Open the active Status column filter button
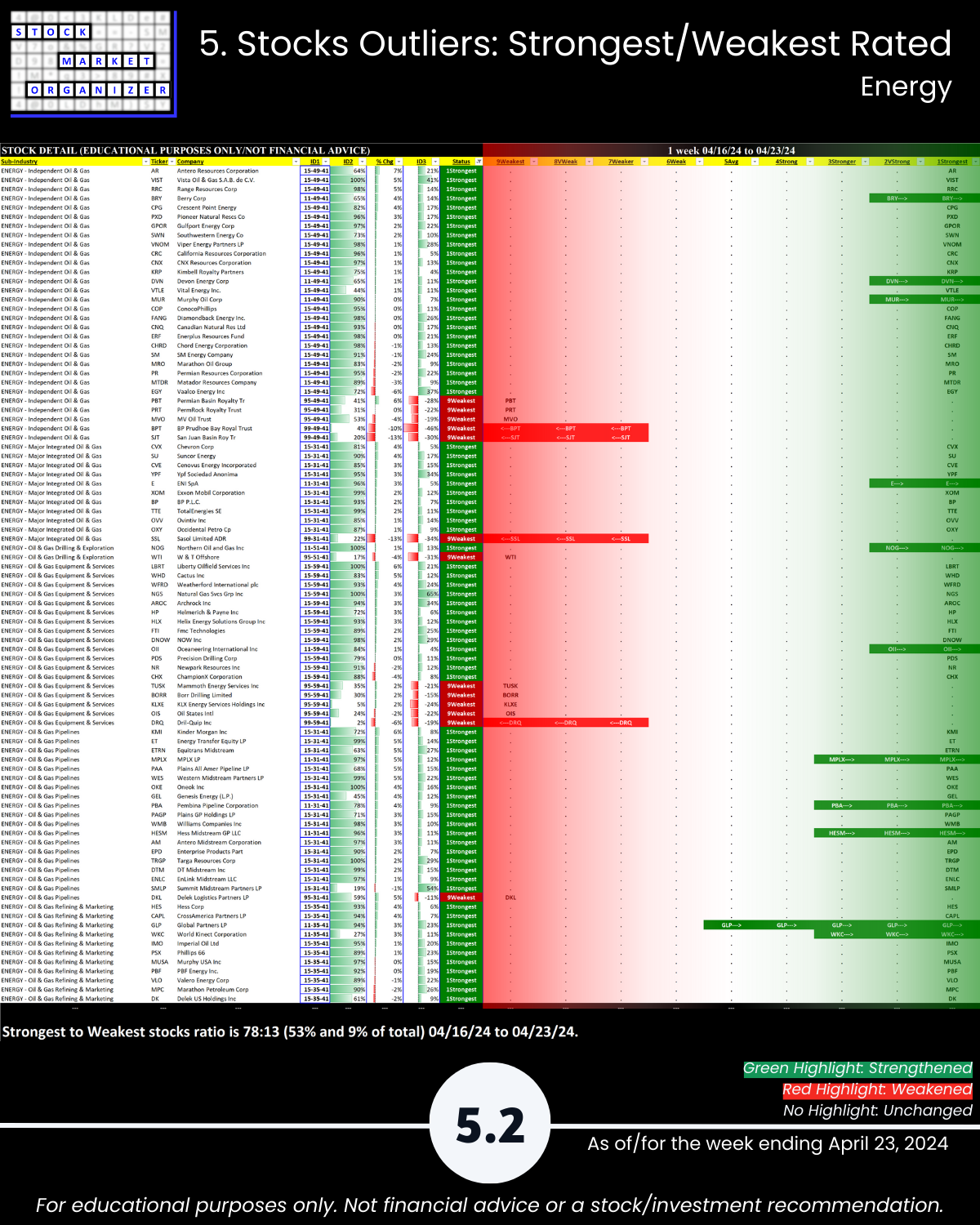The image size is (980, 1225). tap(479, 162)
